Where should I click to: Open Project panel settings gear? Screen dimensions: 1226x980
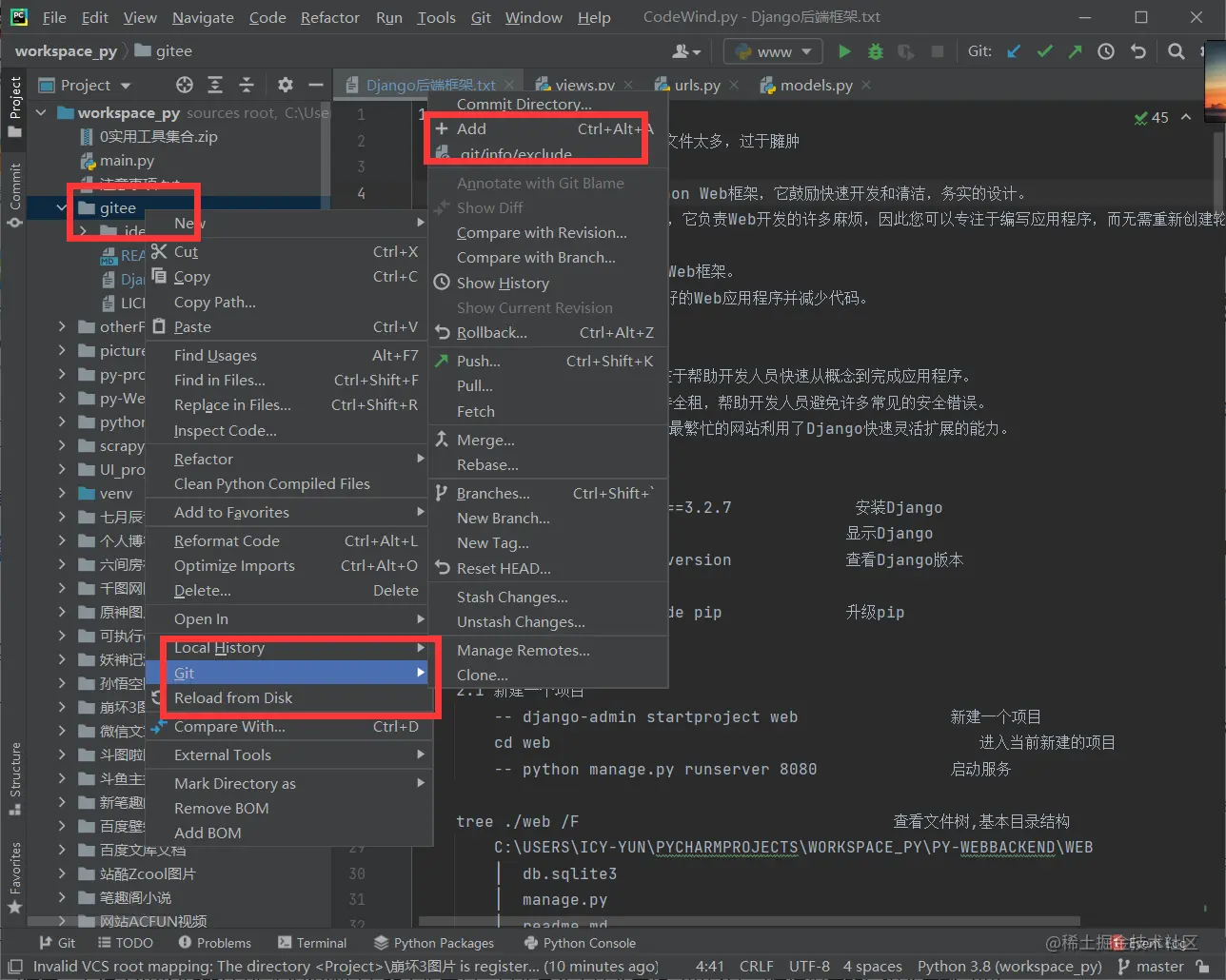(285, 86)
